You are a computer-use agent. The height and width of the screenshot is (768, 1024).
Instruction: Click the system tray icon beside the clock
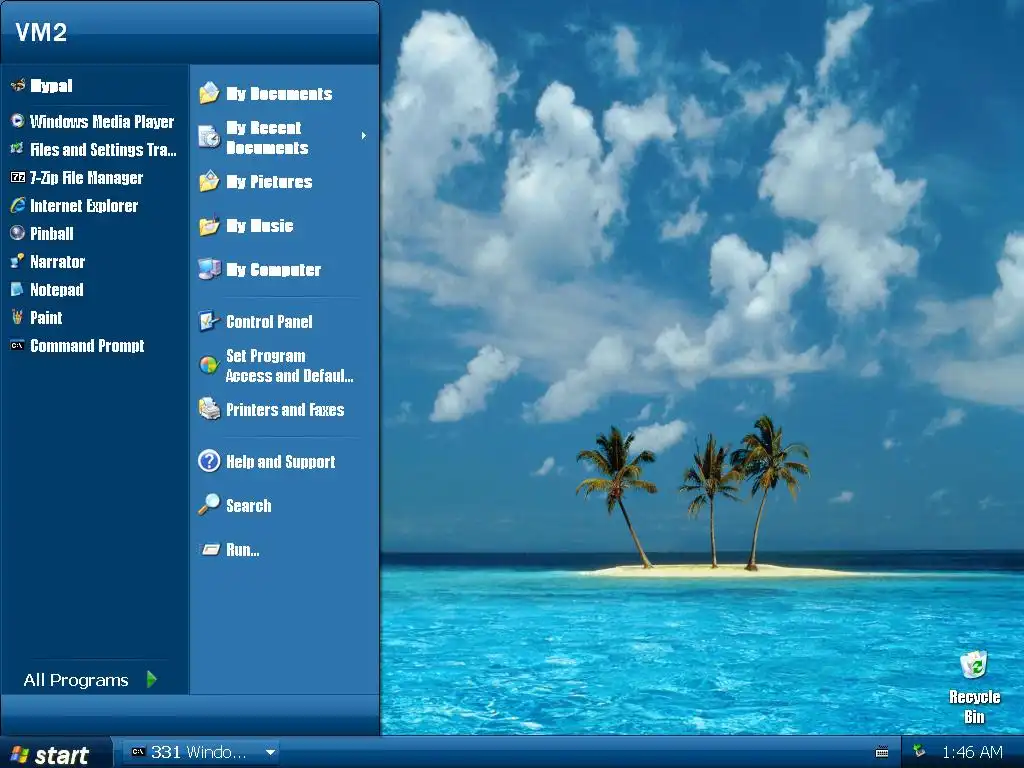pos(919,751)
